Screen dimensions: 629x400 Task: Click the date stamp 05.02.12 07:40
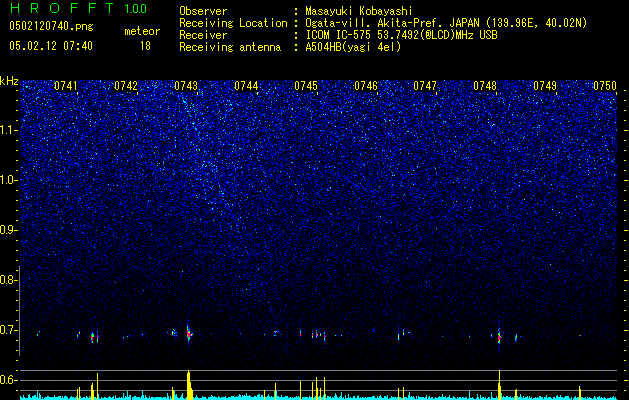[x=51, y=46]
